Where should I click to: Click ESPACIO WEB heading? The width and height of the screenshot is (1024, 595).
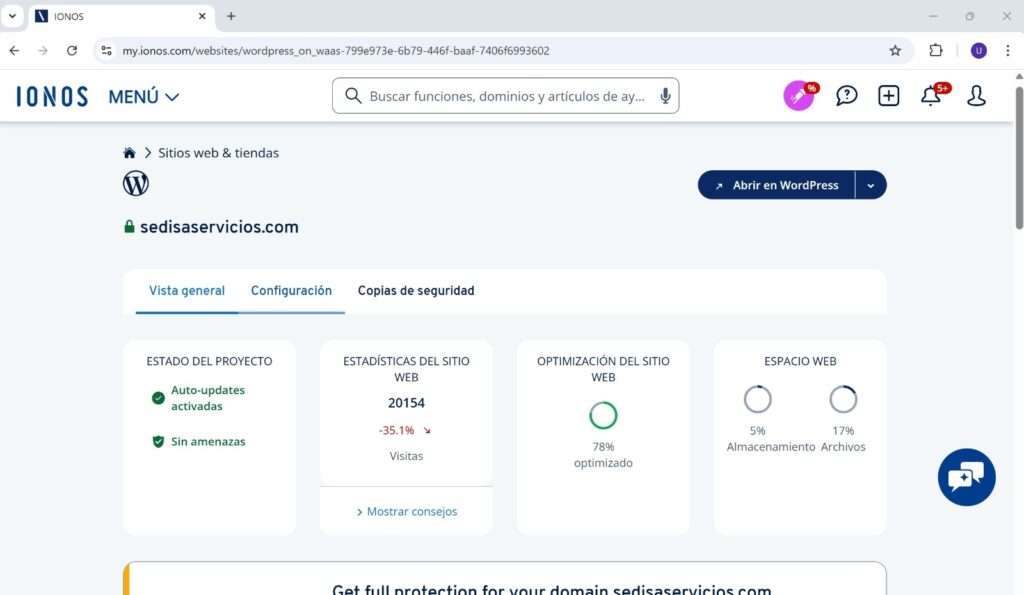[800, 361]
